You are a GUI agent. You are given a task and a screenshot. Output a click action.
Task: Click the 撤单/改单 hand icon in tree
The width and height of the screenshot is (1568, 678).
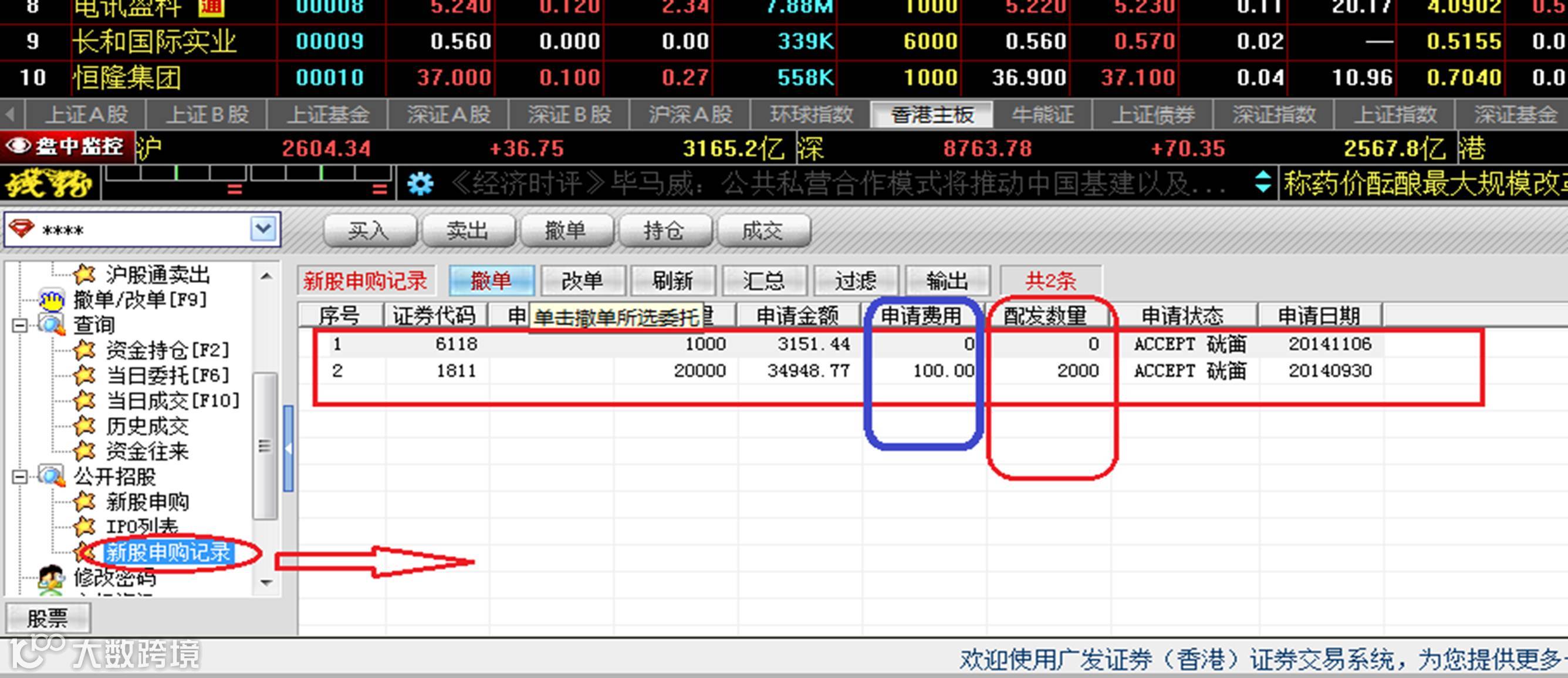(52, 299)
